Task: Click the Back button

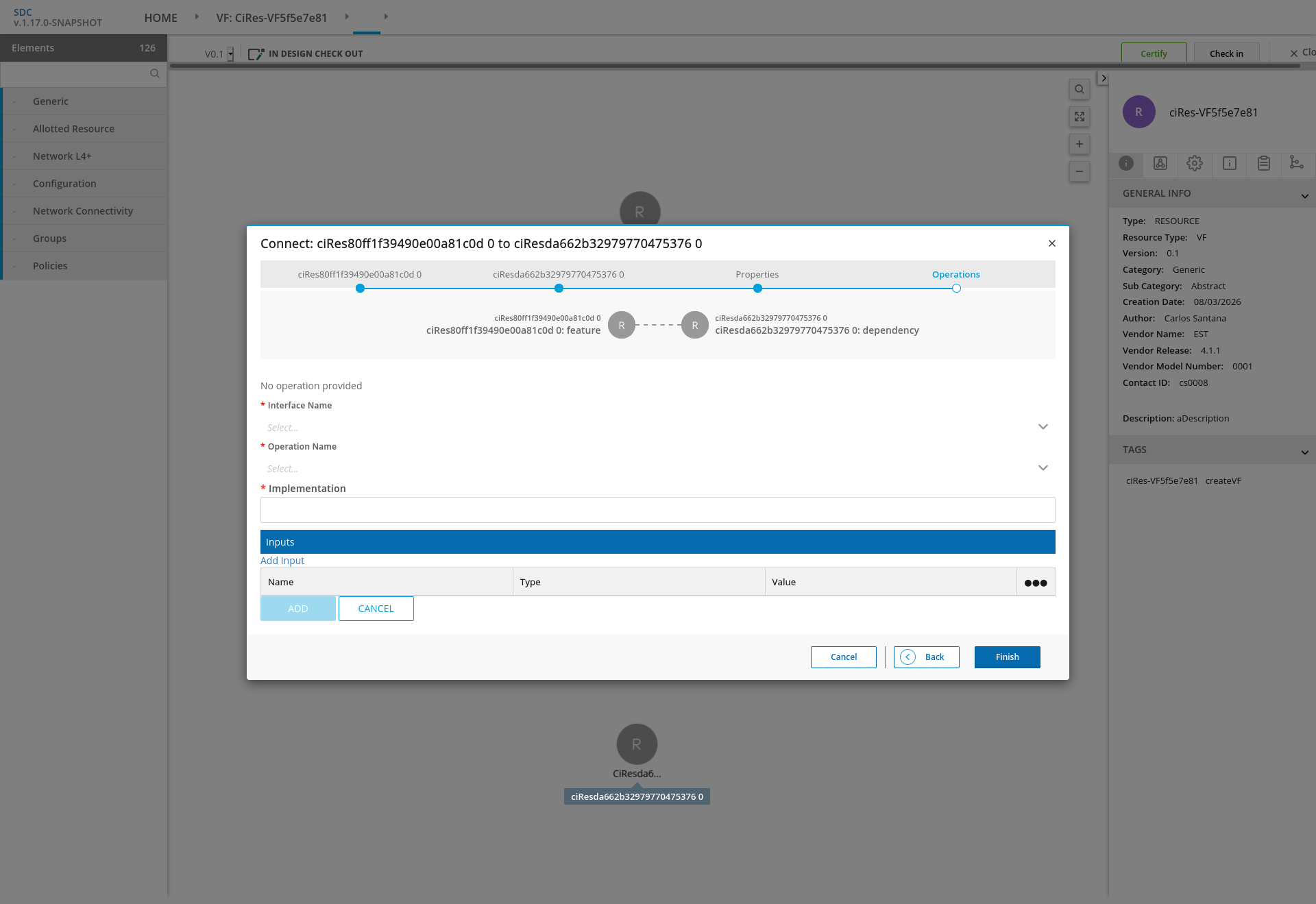Action: (926, 657)
